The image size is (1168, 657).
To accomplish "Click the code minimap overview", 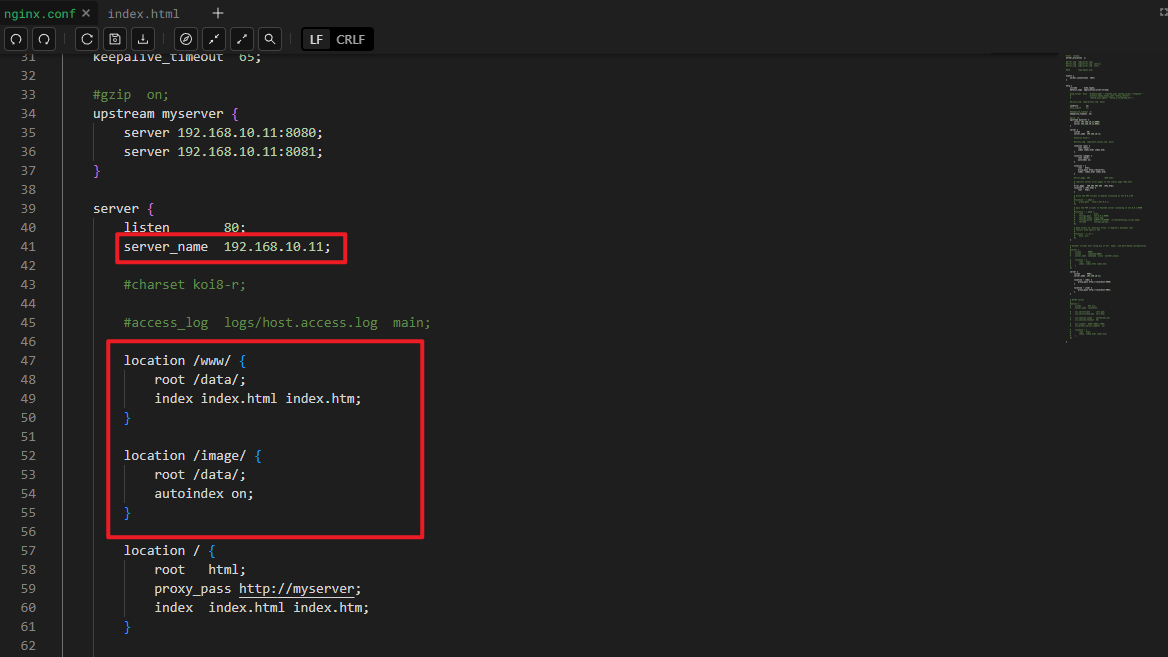I will coord(1108,197).
